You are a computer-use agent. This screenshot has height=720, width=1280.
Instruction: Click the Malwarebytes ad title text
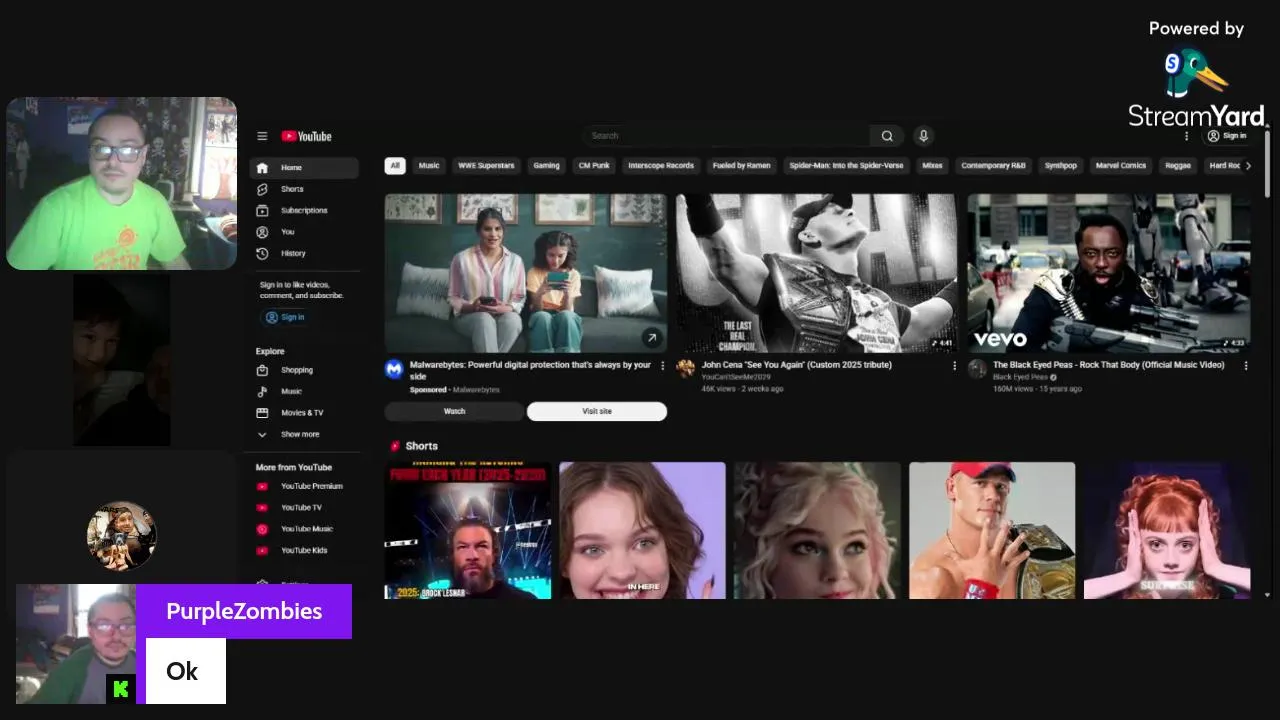pyautogui.click(x=530, y=370)
